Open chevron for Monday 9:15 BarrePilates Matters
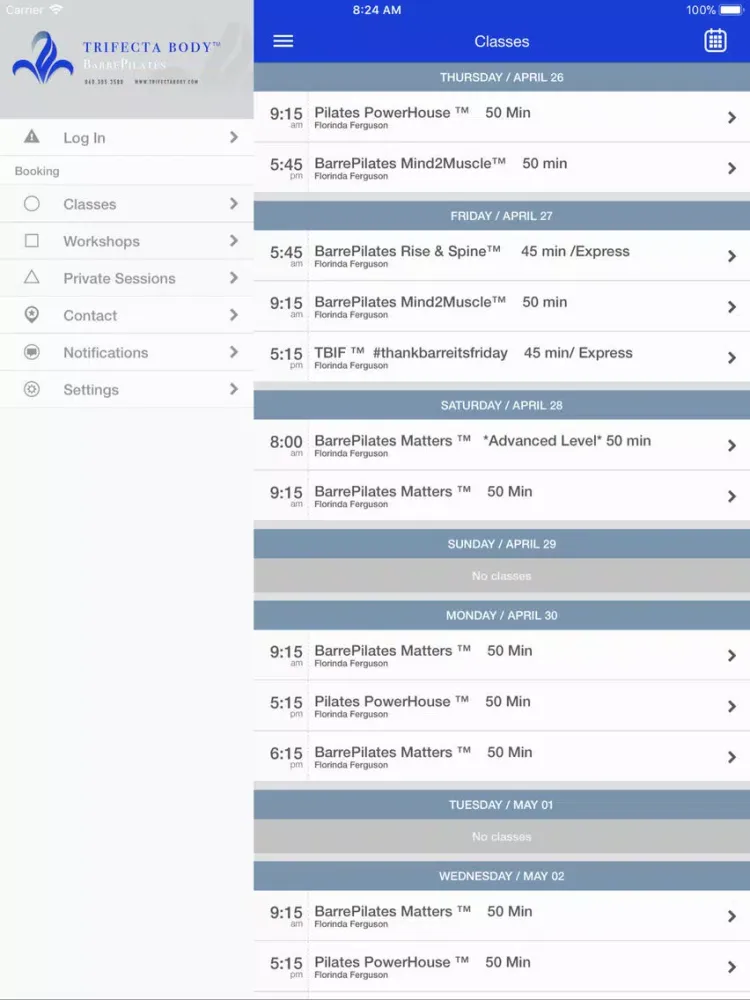Viewport: 750px width, 1000px height. pos(732,656)
